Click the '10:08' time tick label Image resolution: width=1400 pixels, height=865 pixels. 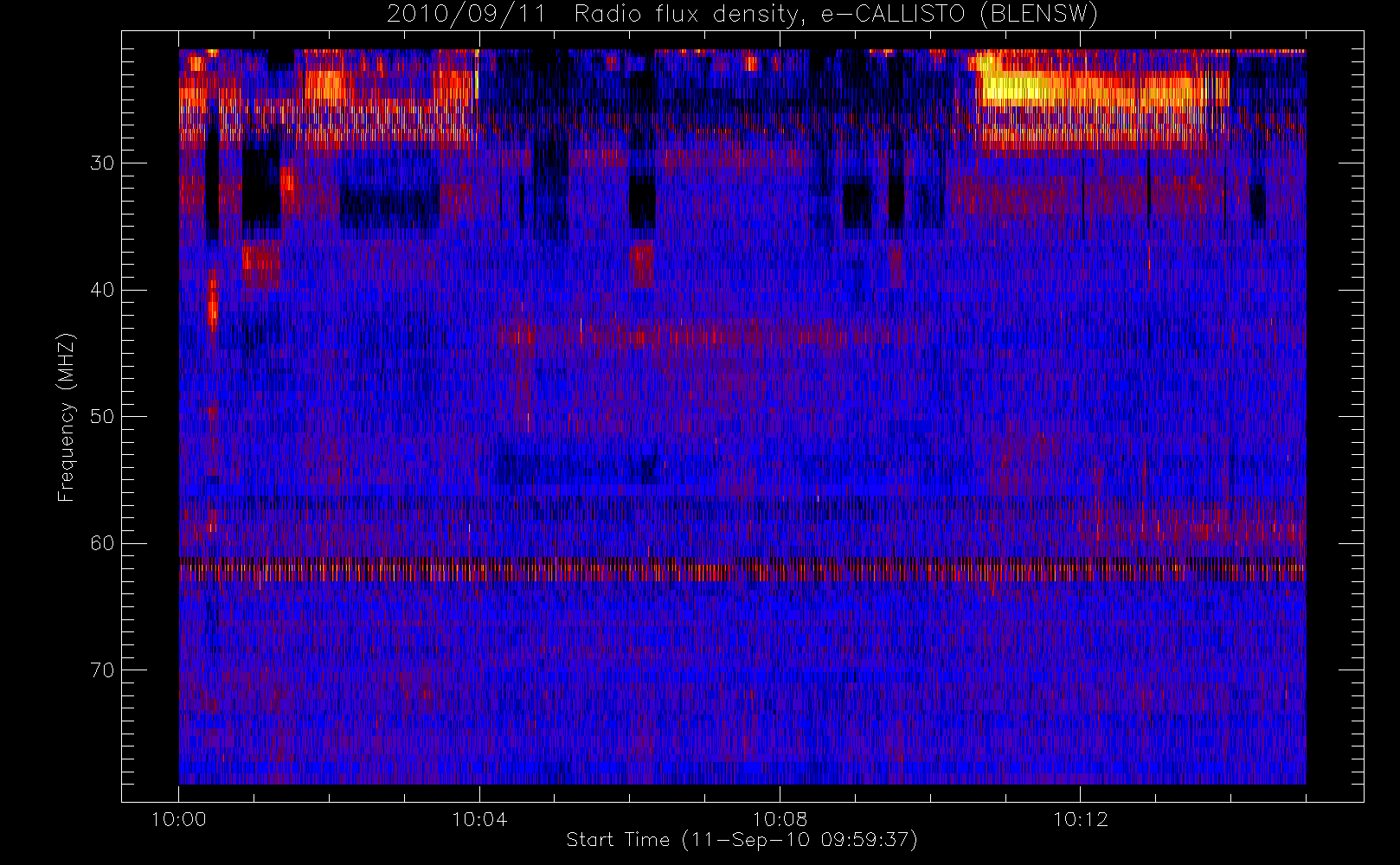click(780, 819)
